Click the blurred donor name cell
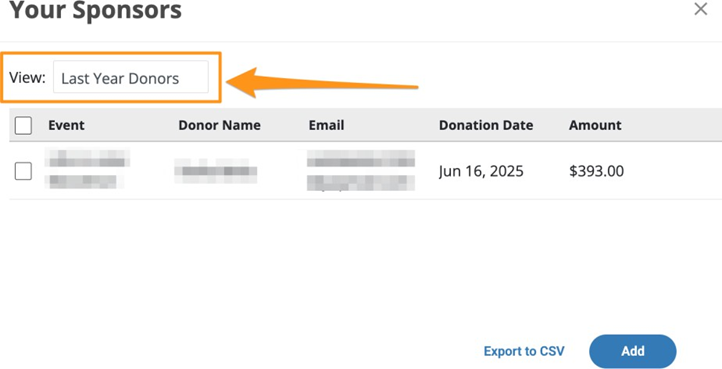The image size is (722, 369). click(x=215, y=171)
